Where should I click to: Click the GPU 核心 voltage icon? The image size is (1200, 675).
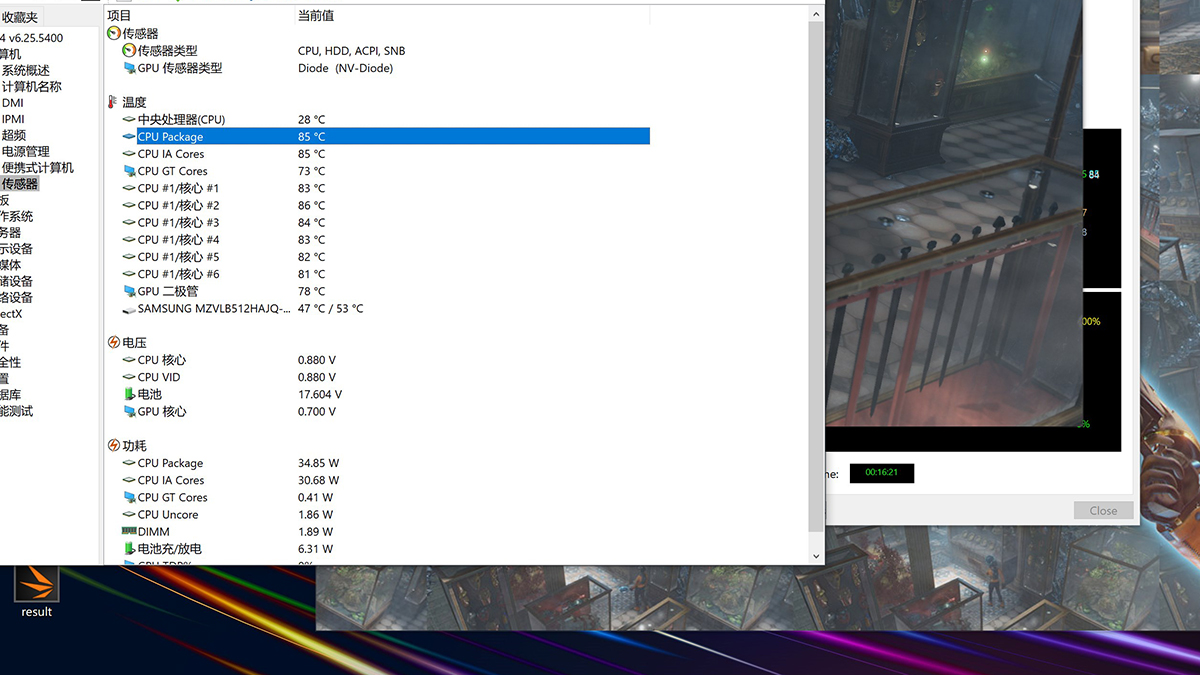129,411
